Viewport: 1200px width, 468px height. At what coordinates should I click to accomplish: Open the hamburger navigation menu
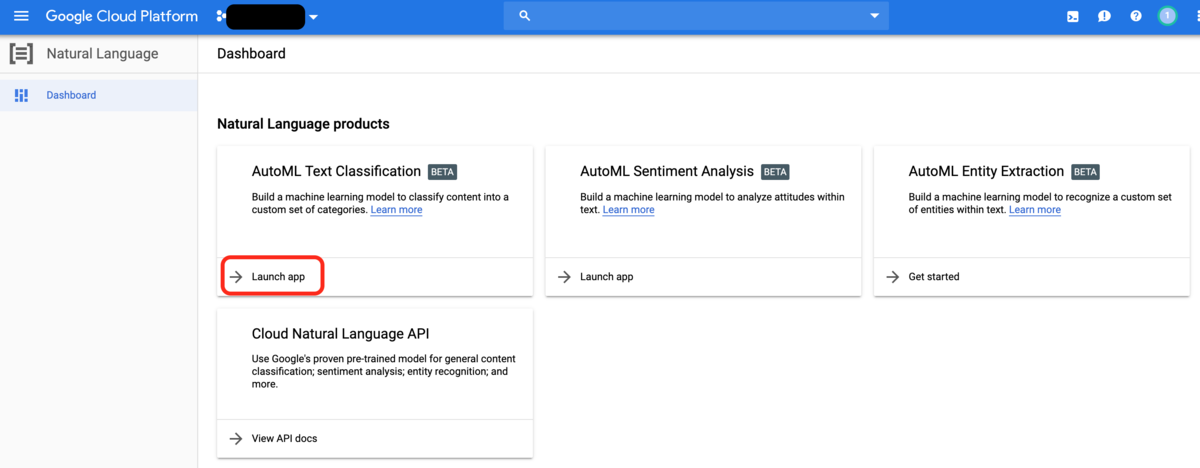(21, 16)
